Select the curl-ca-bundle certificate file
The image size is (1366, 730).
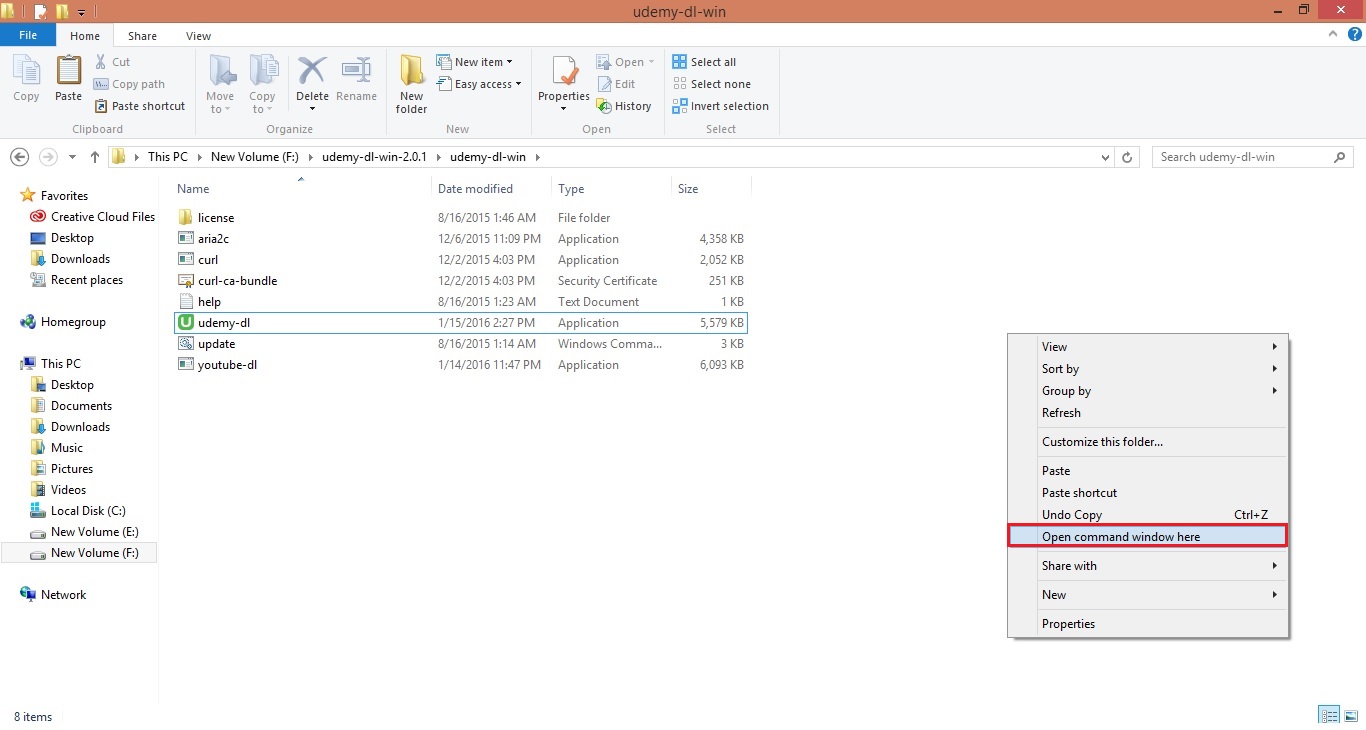point(460,281)
